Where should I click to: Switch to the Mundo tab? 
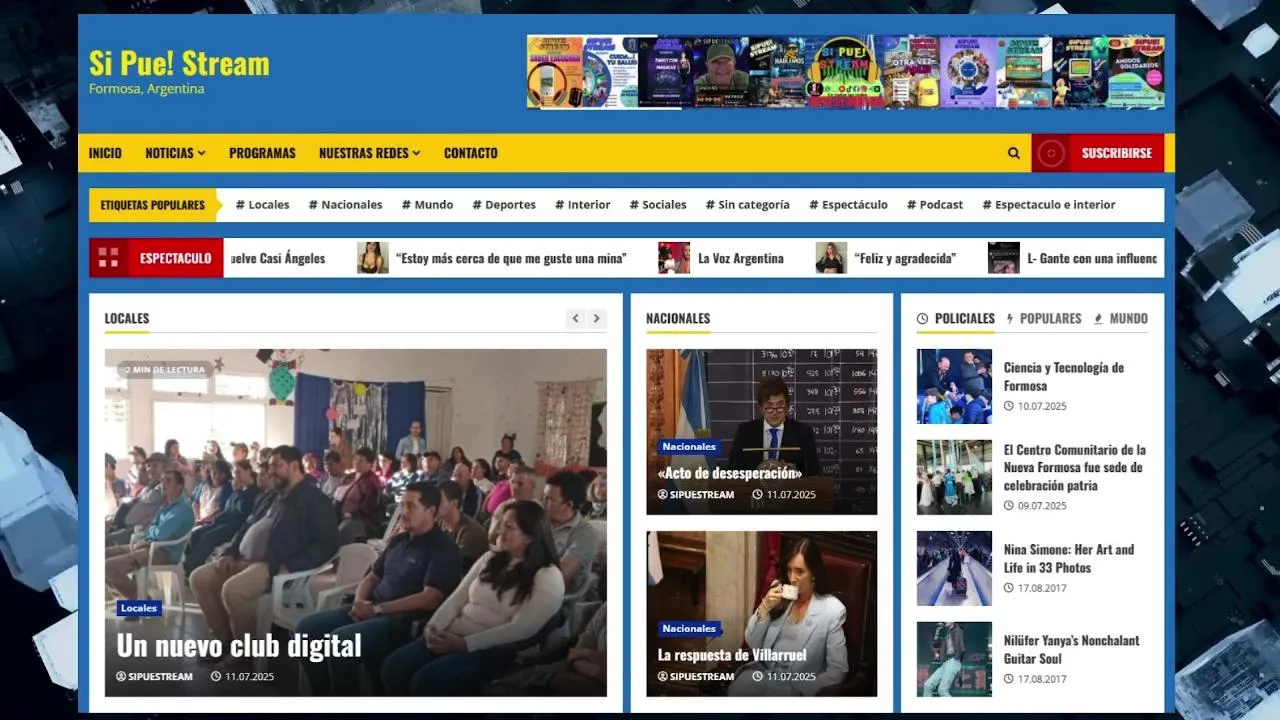coord(1121,319)
